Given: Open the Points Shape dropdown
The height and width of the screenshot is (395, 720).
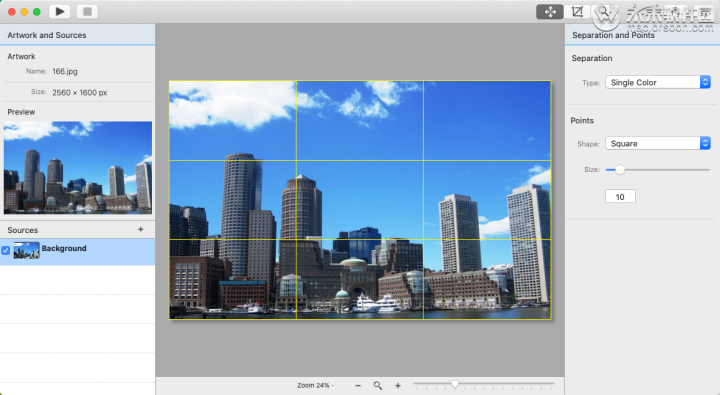Looking at the screenshot, I should tap(658, 143).
